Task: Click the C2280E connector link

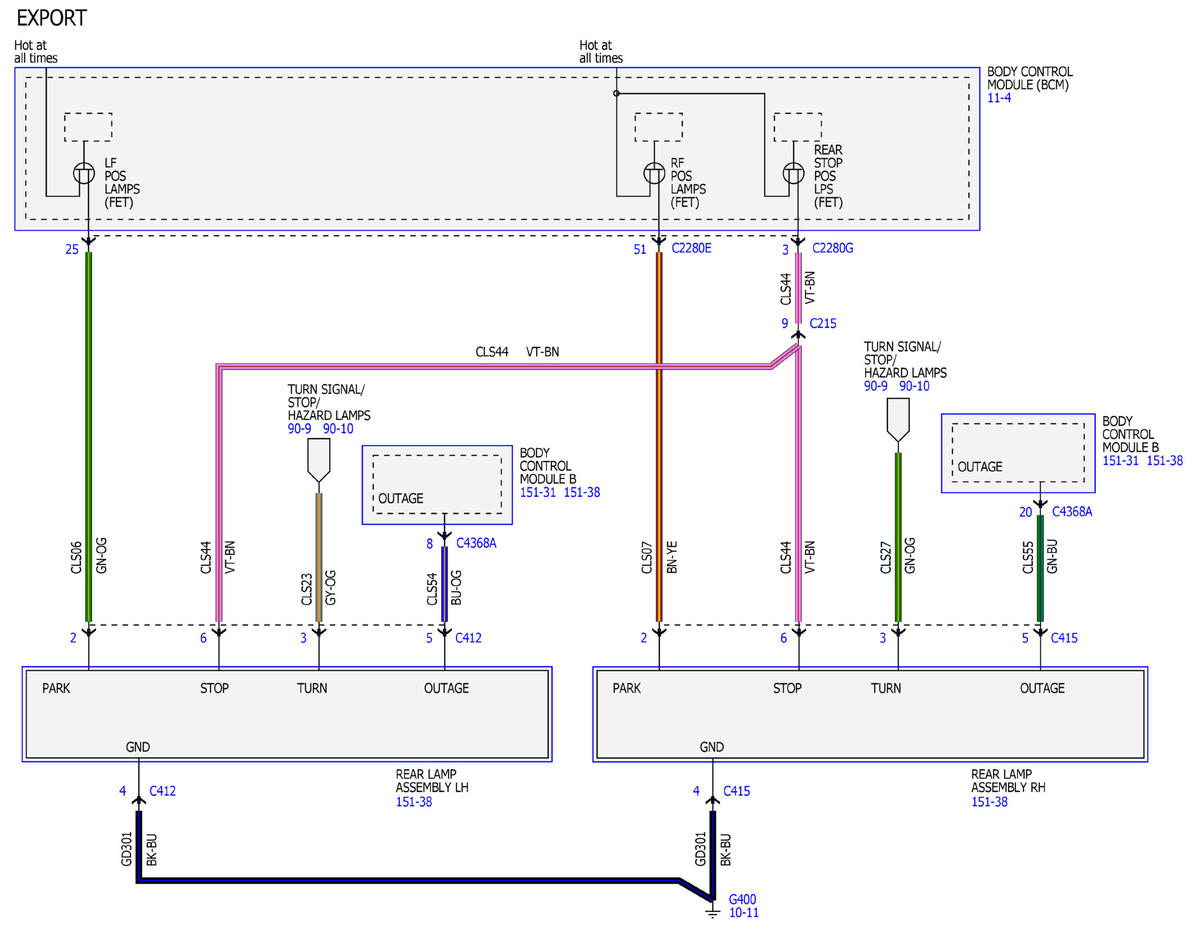Action: 692,248
